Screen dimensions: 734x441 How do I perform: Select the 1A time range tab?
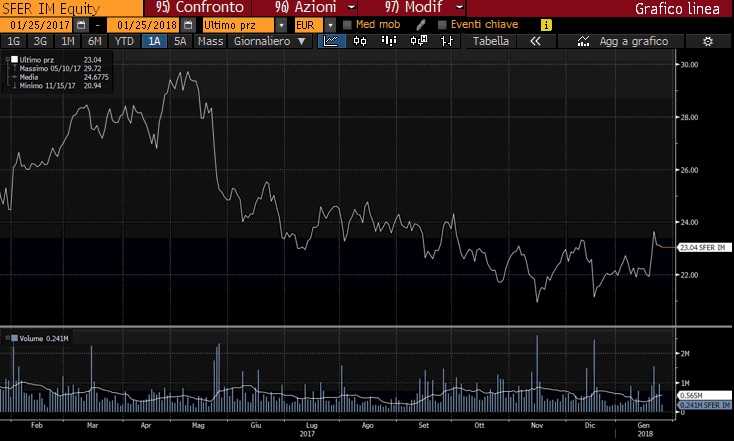point(154,41)
